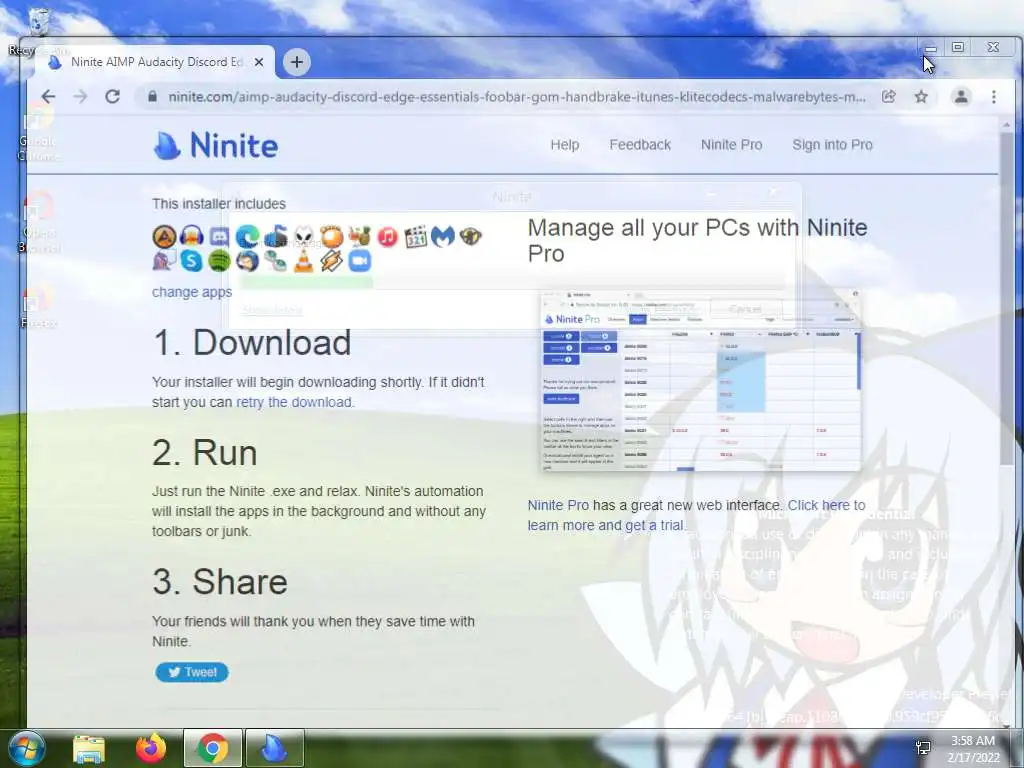Click retry the download link

[x=294, y=402]
